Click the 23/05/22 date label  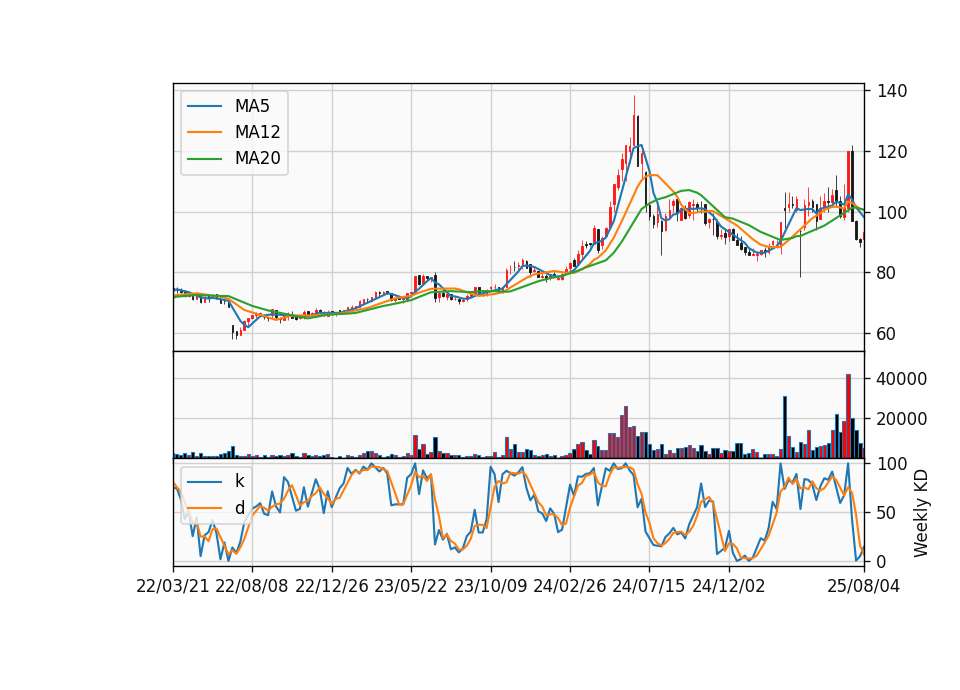411,586
